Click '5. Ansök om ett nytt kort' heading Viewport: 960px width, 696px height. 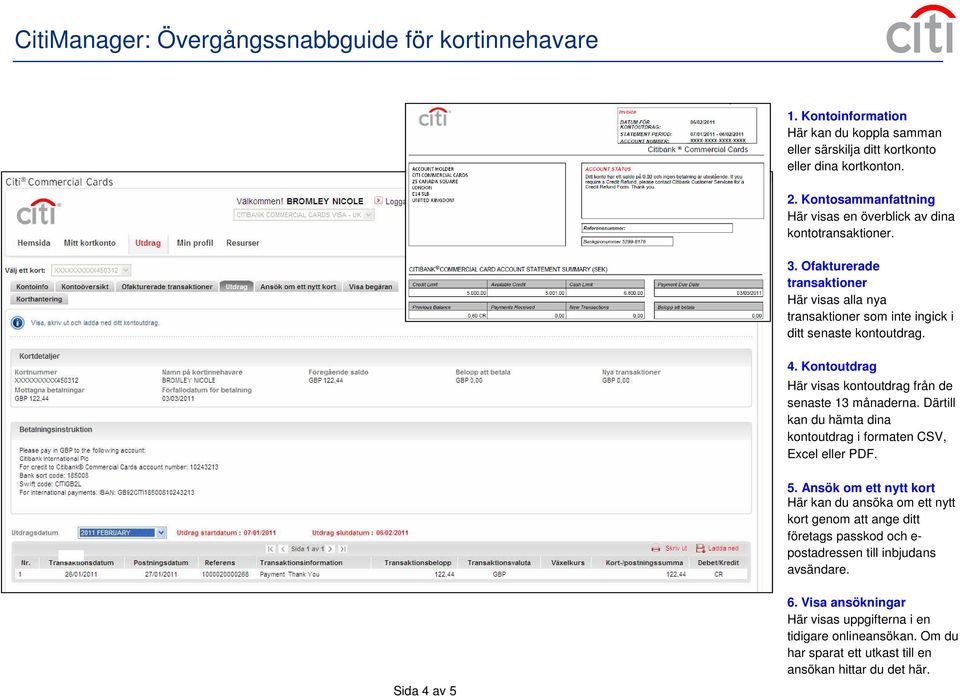(861, 488)
